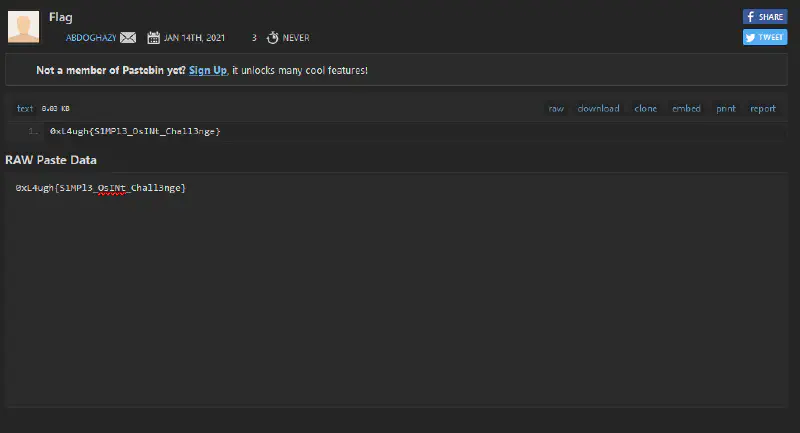
Task: Share paste via Facebook button
Action: (765, 17)
